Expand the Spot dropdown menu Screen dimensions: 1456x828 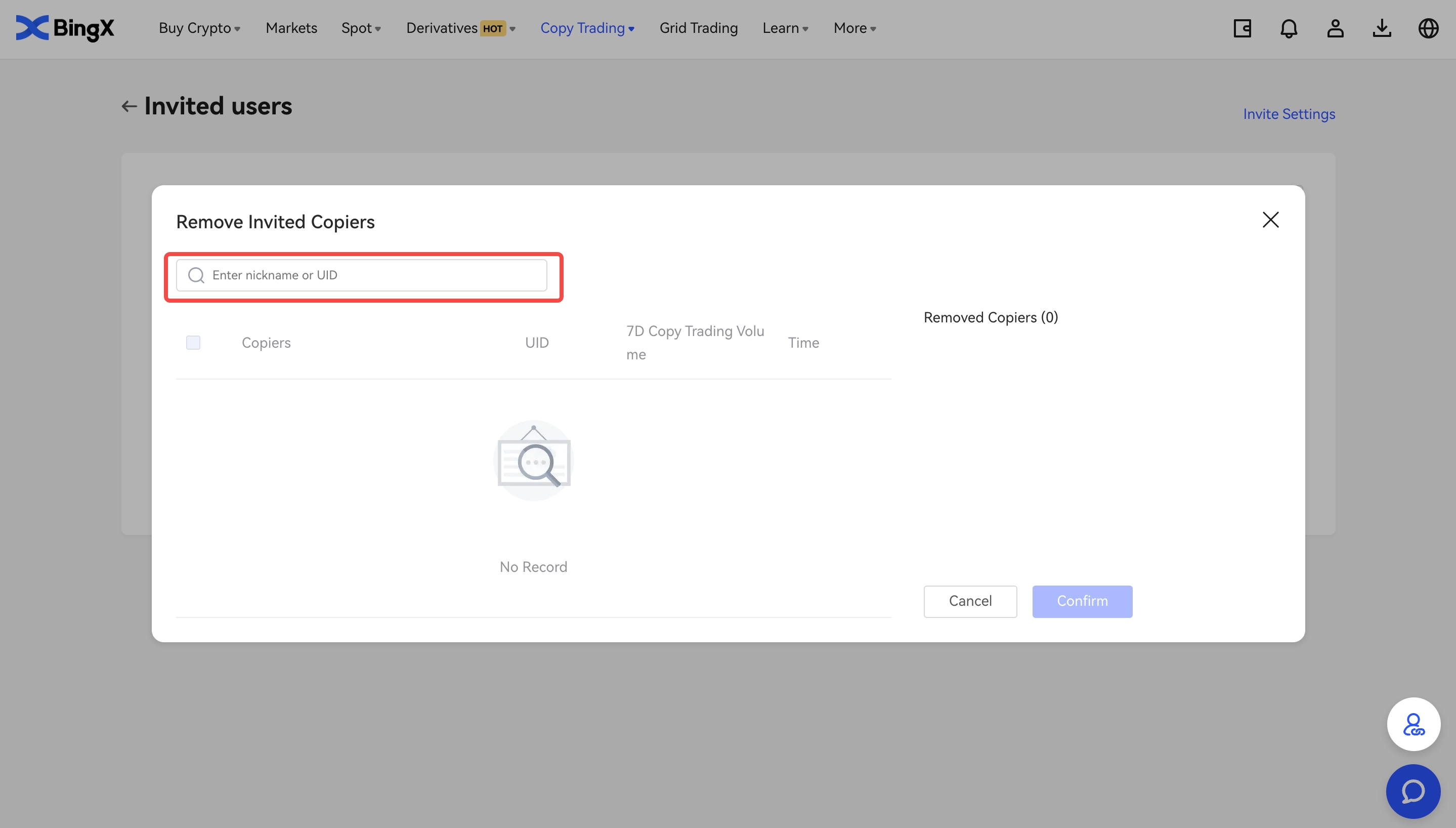point(361,28)
